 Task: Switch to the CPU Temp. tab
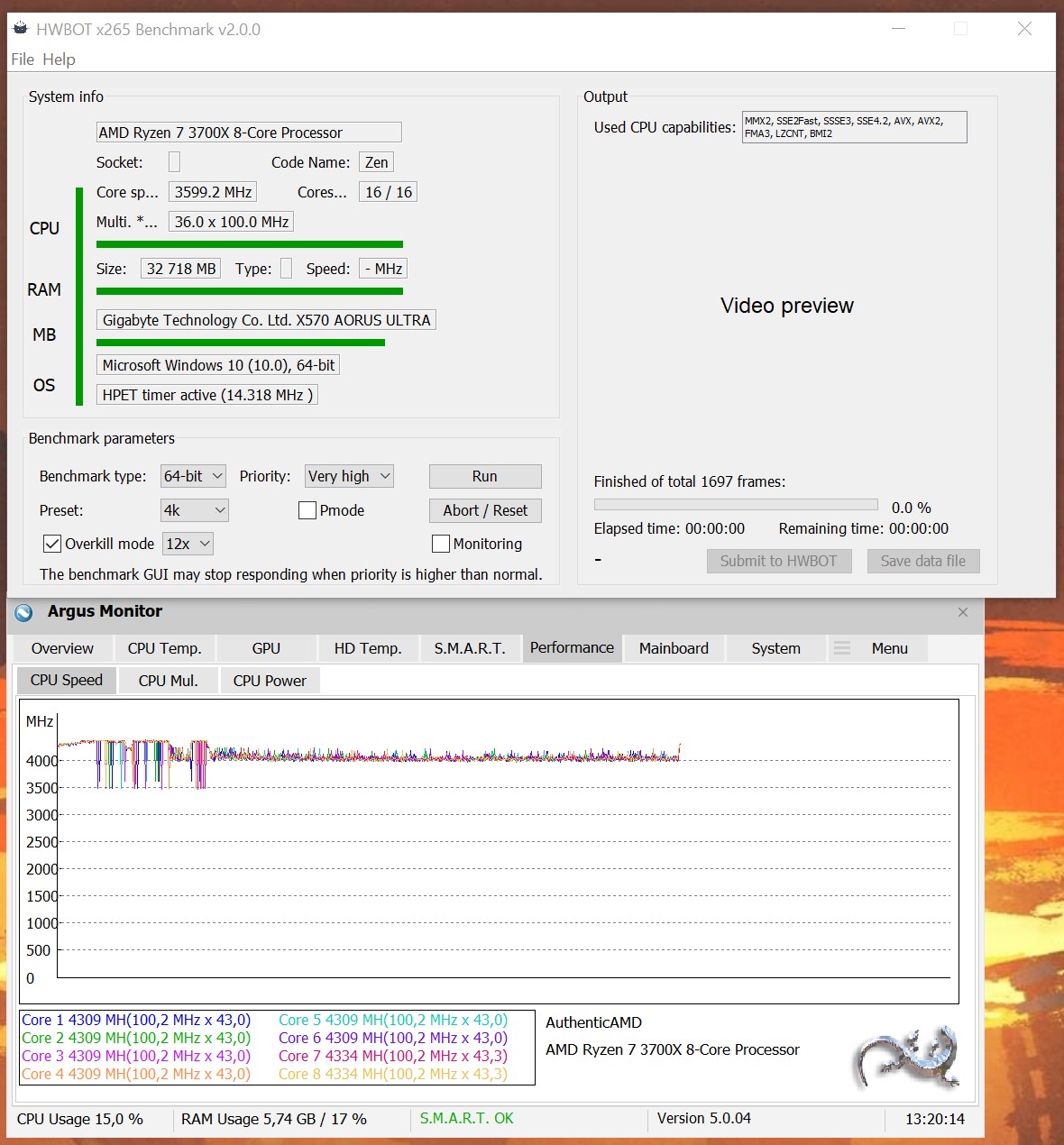tap(164, 648)
